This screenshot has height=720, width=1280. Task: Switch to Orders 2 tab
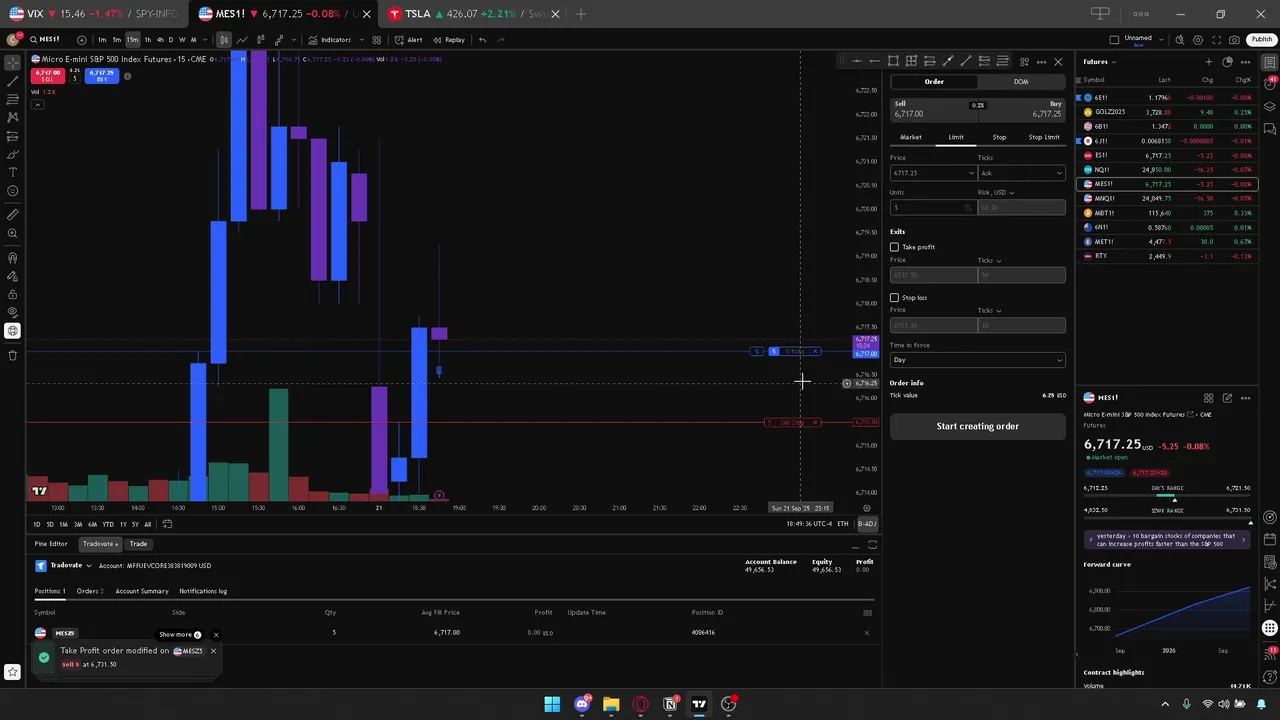[90, 591]
